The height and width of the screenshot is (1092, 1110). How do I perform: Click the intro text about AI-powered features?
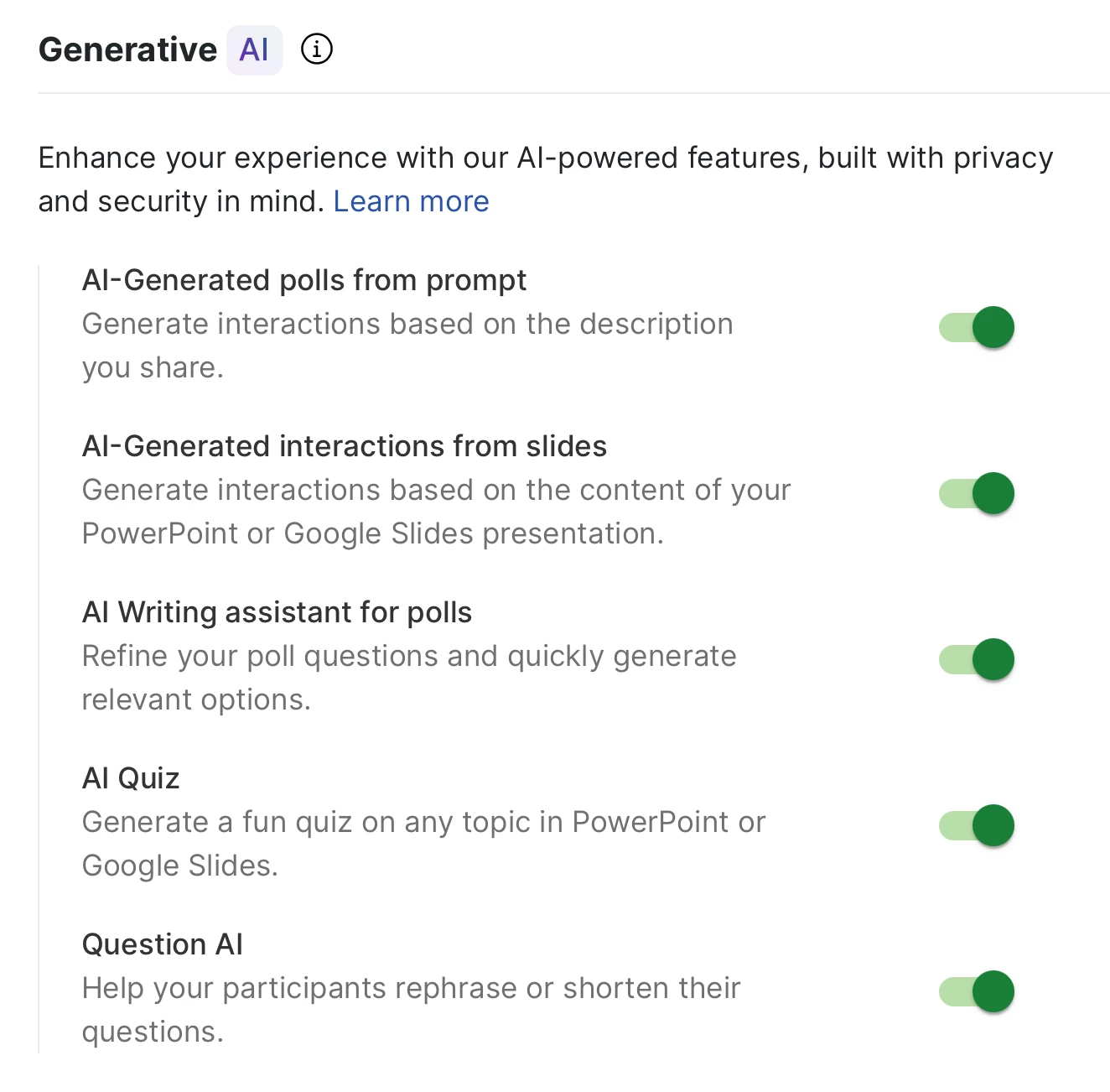click(545, 159)
